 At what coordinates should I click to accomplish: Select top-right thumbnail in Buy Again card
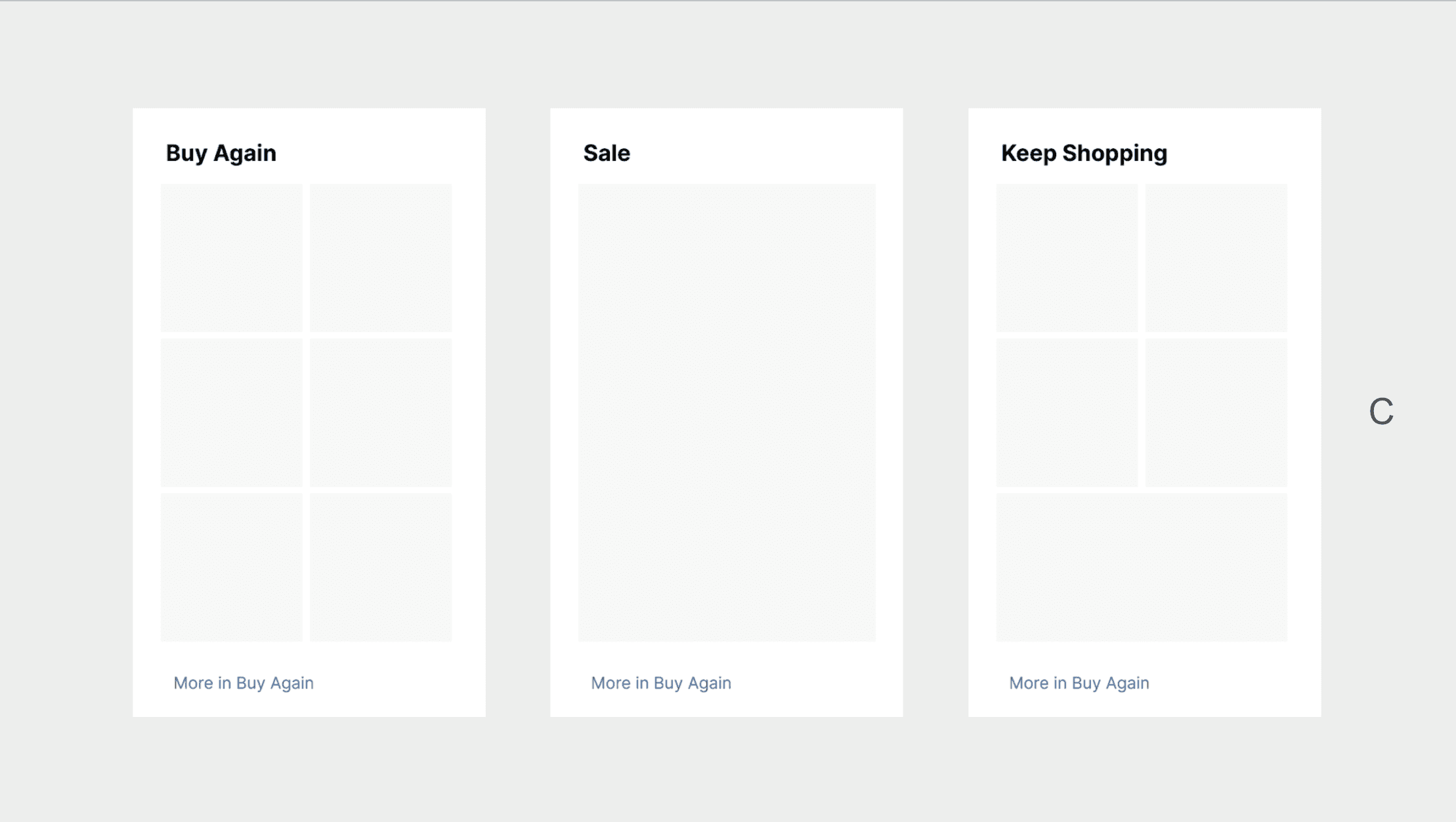coord(381,257)
